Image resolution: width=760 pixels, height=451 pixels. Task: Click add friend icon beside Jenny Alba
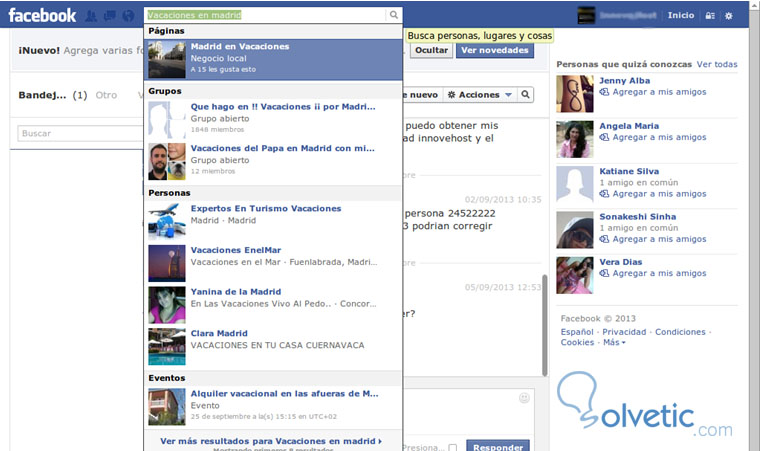pos(604,92)
